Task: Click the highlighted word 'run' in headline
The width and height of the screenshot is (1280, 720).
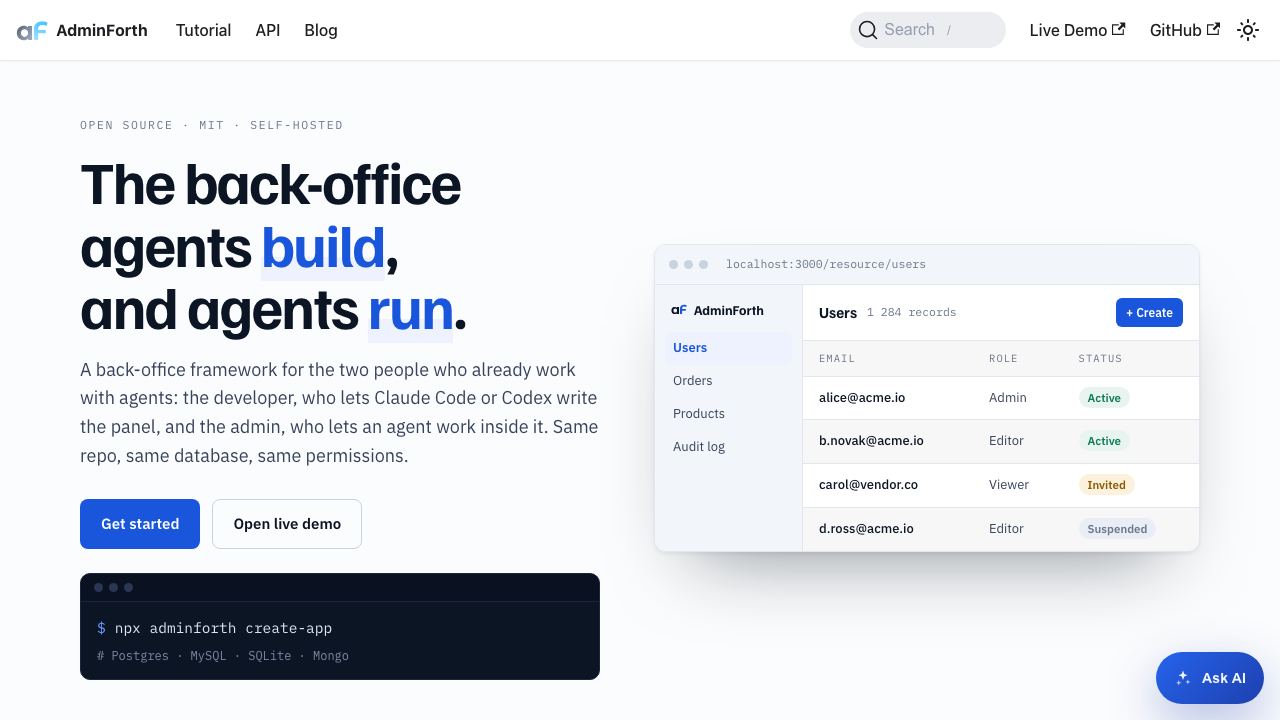Action: (x=410, y=311)
